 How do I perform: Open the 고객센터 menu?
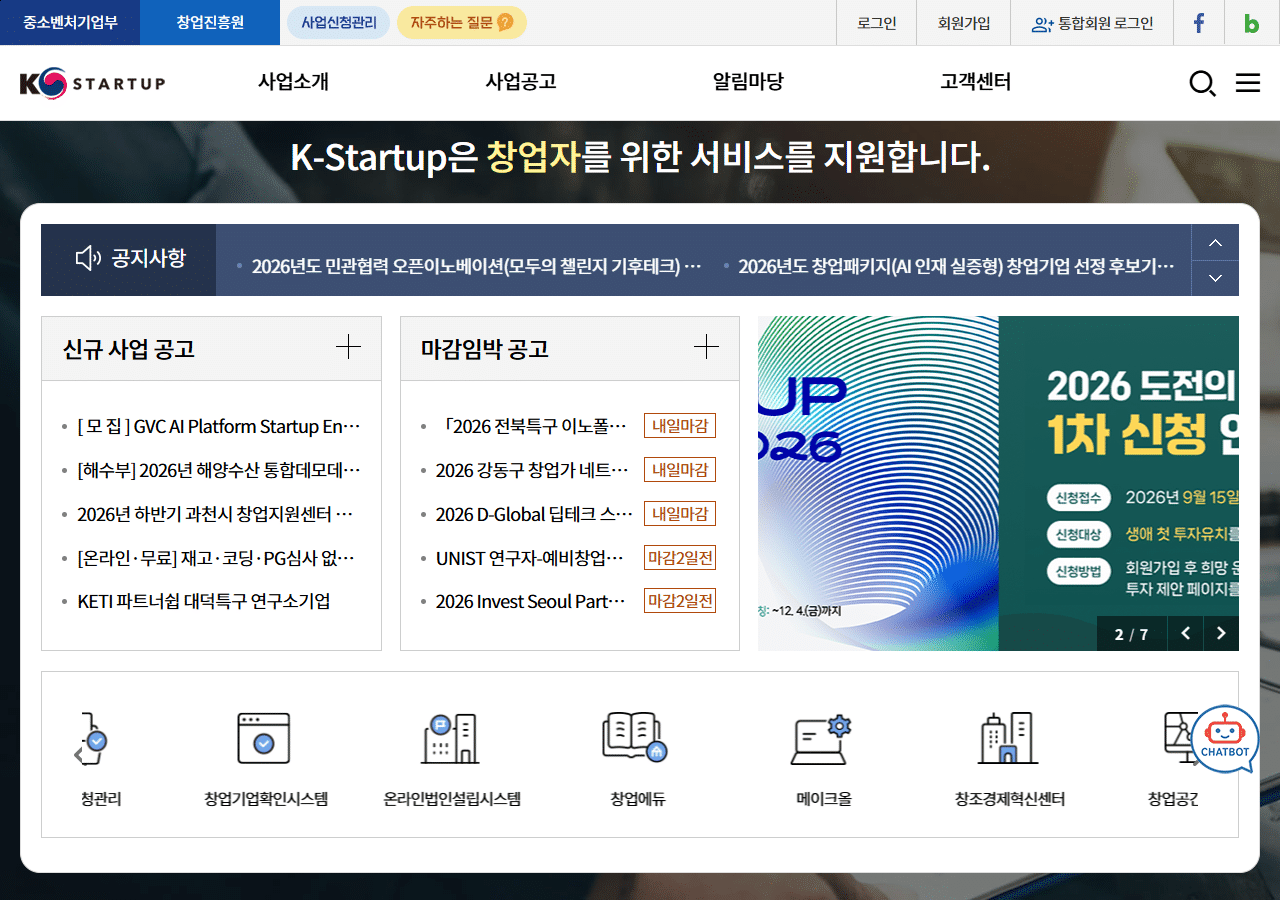[x=976, y=82]
